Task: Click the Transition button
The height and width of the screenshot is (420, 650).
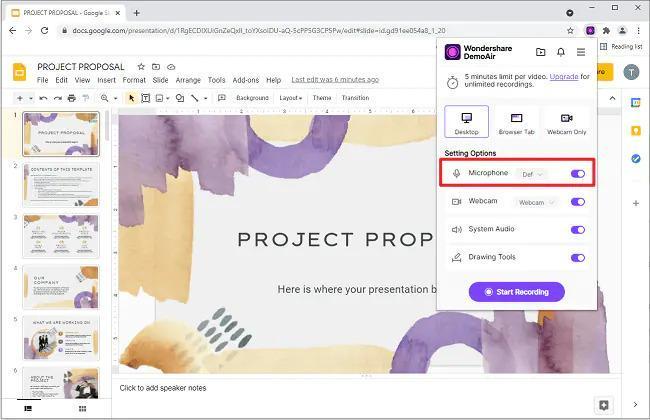Action: [355, 98]
